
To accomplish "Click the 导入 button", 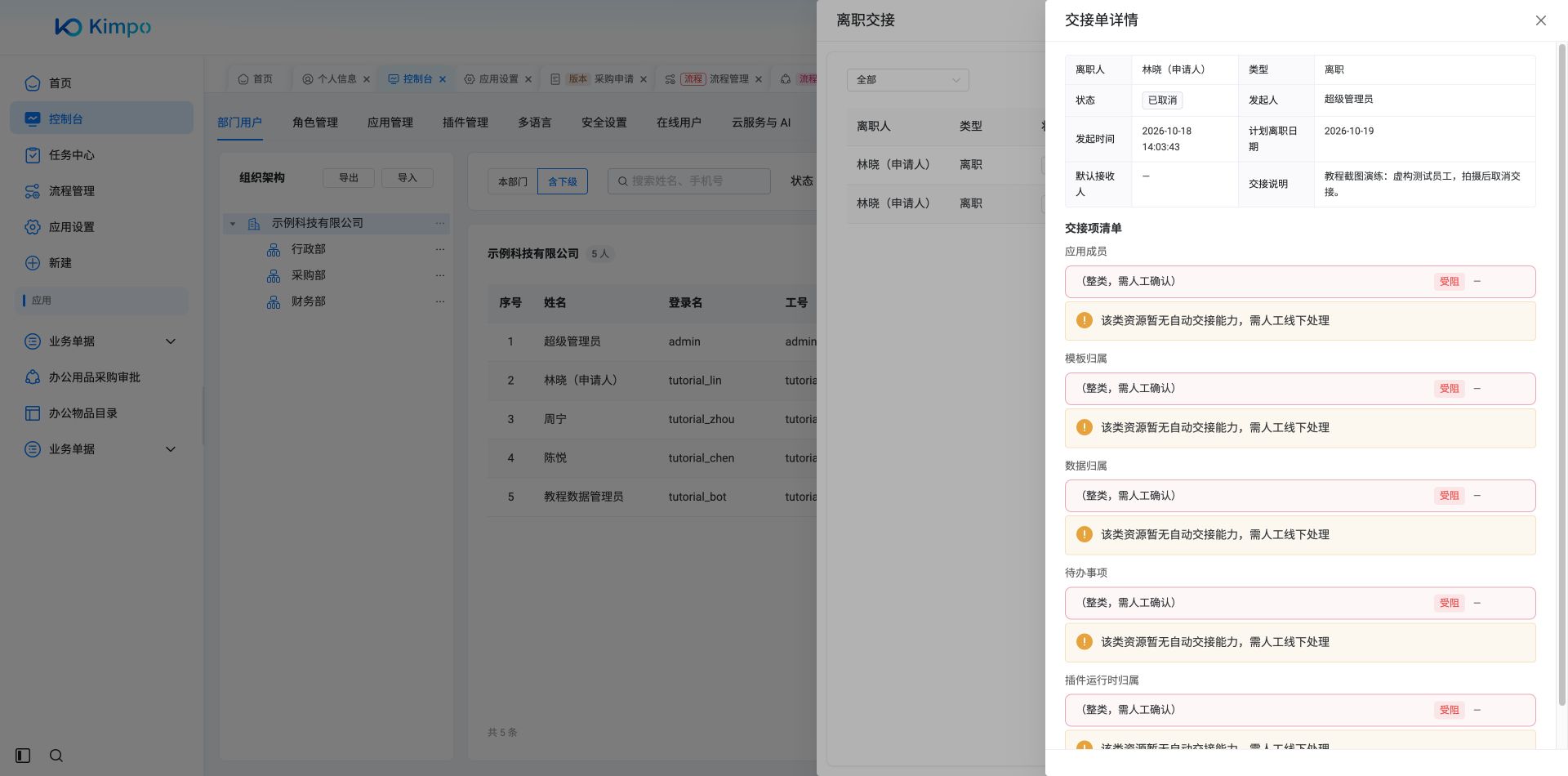I will click(x=407, y=178).
